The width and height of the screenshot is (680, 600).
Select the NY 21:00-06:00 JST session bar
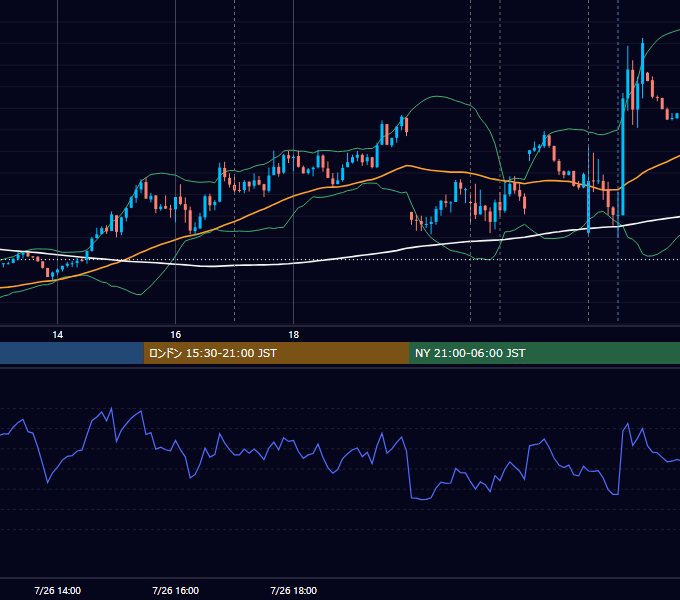click(x=544, y=353)
